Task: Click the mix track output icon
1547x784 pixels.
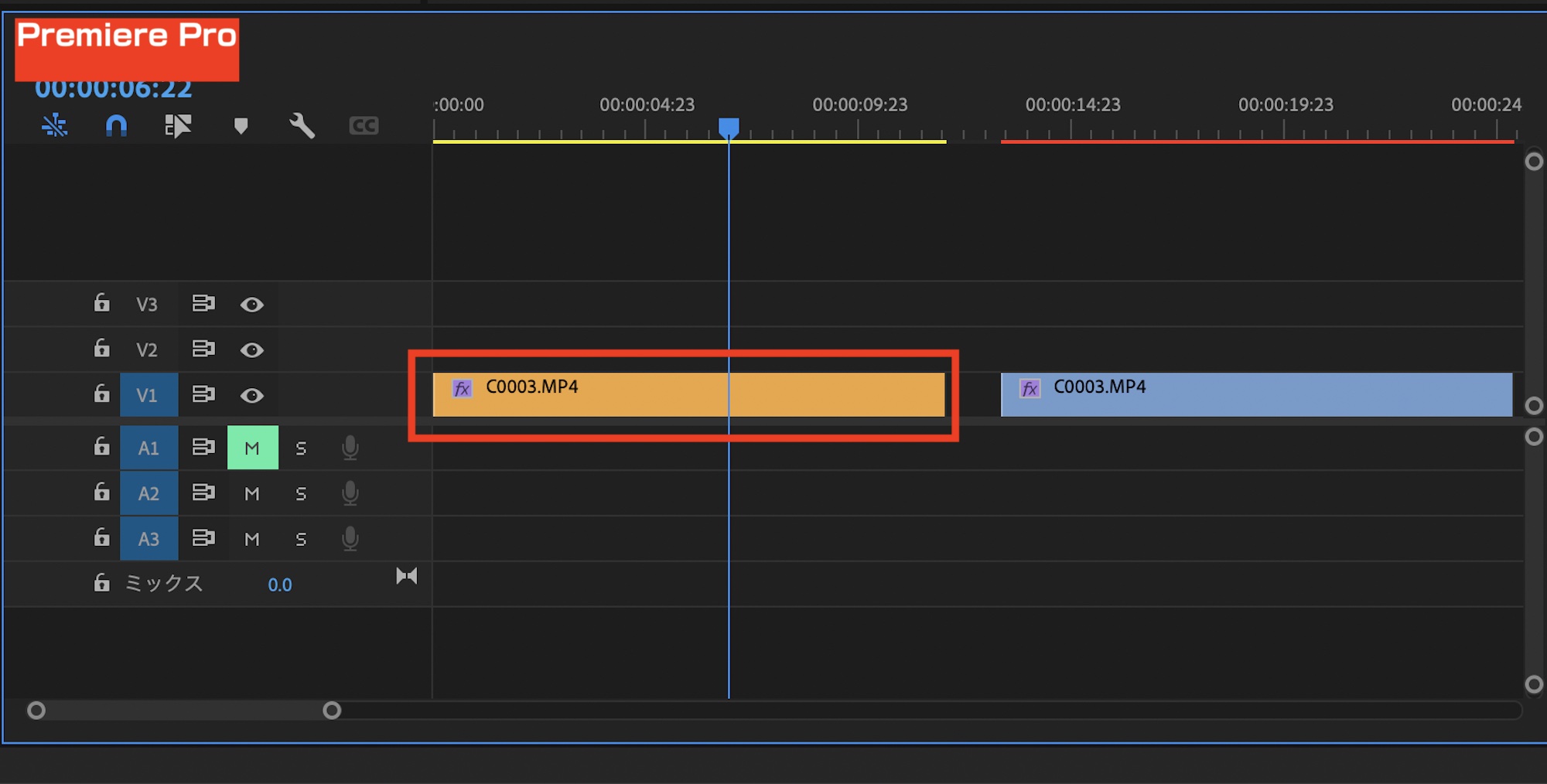Action: [x=407, y=576]
